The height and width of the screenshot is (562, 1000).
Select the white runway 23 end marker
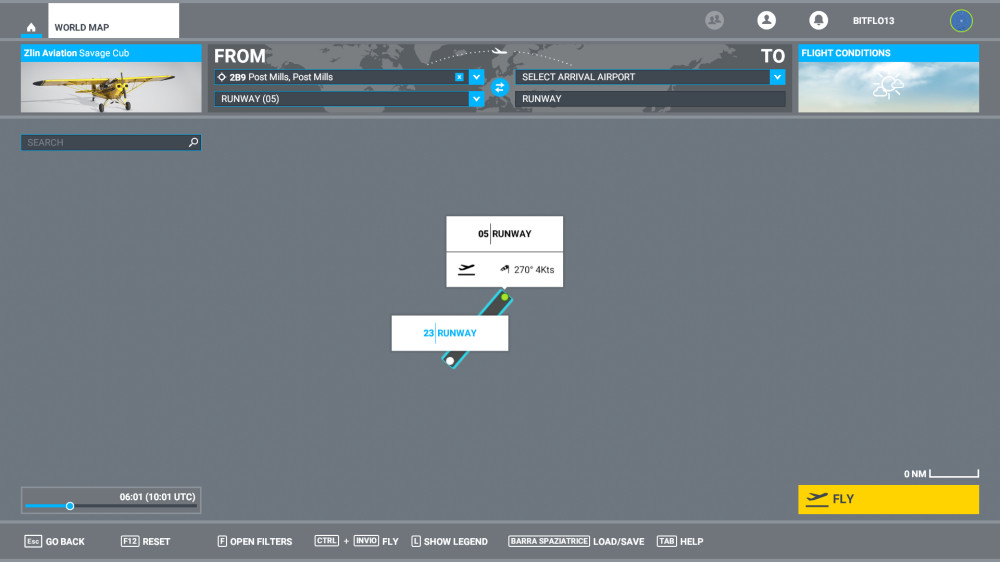coord(450,361)
